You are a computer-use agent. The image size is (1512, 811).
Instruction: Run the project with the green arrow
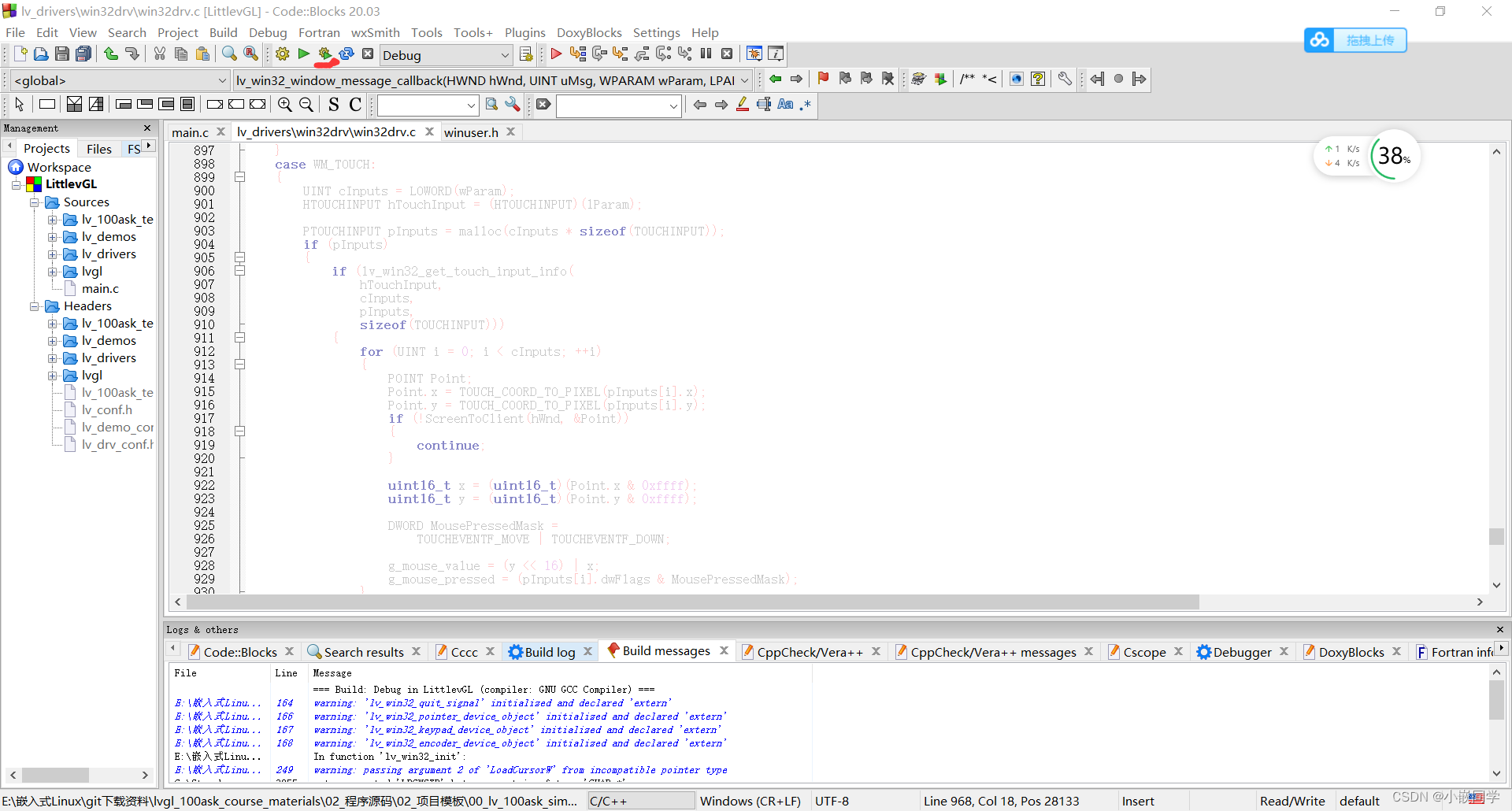(303, 54)
